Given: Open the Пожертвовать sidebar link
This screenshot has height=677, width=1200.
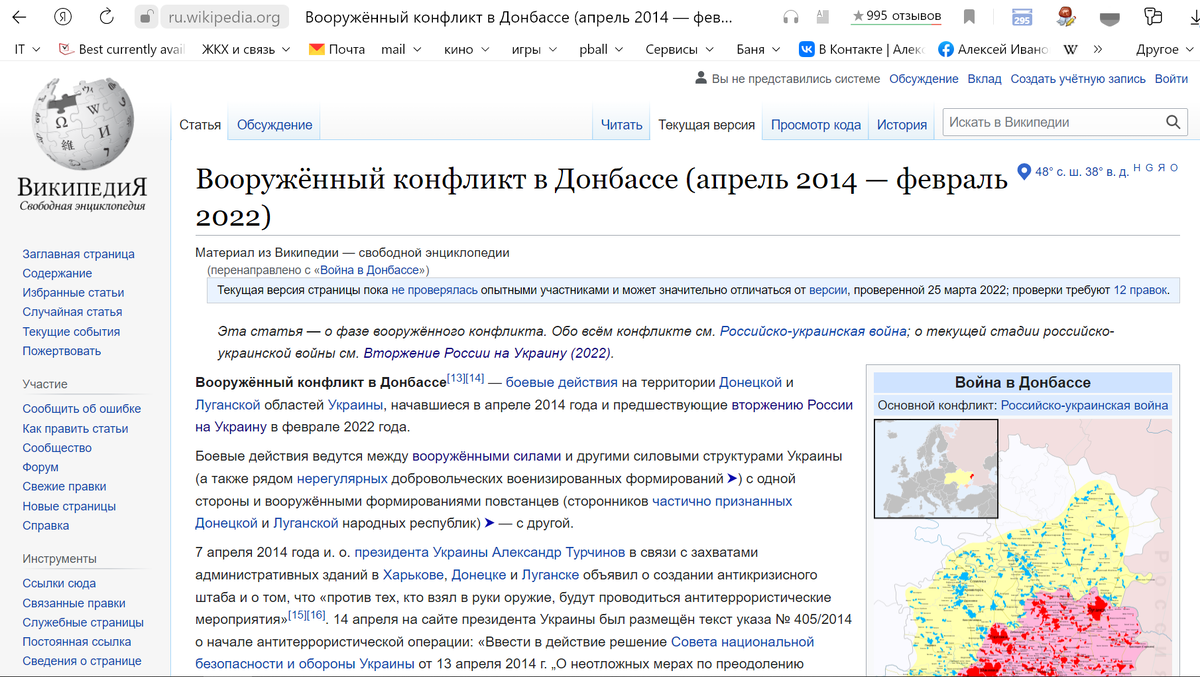Looking at the screenshot, I should [62, 351].
